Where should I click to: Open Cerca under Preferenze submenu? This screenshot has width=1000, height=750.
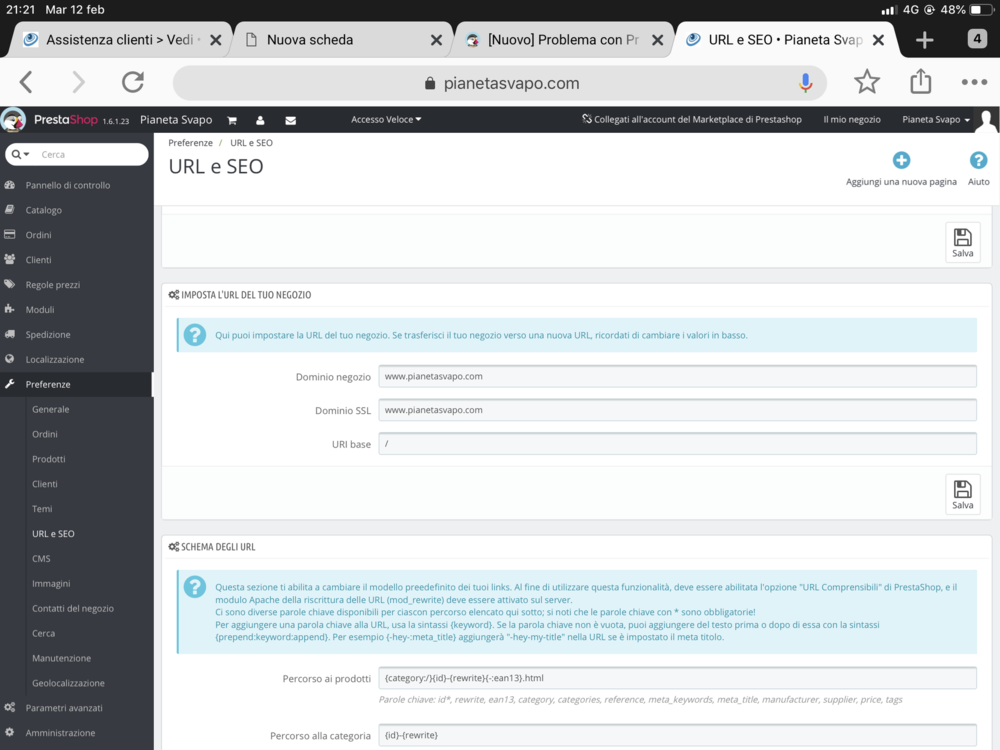43,633
